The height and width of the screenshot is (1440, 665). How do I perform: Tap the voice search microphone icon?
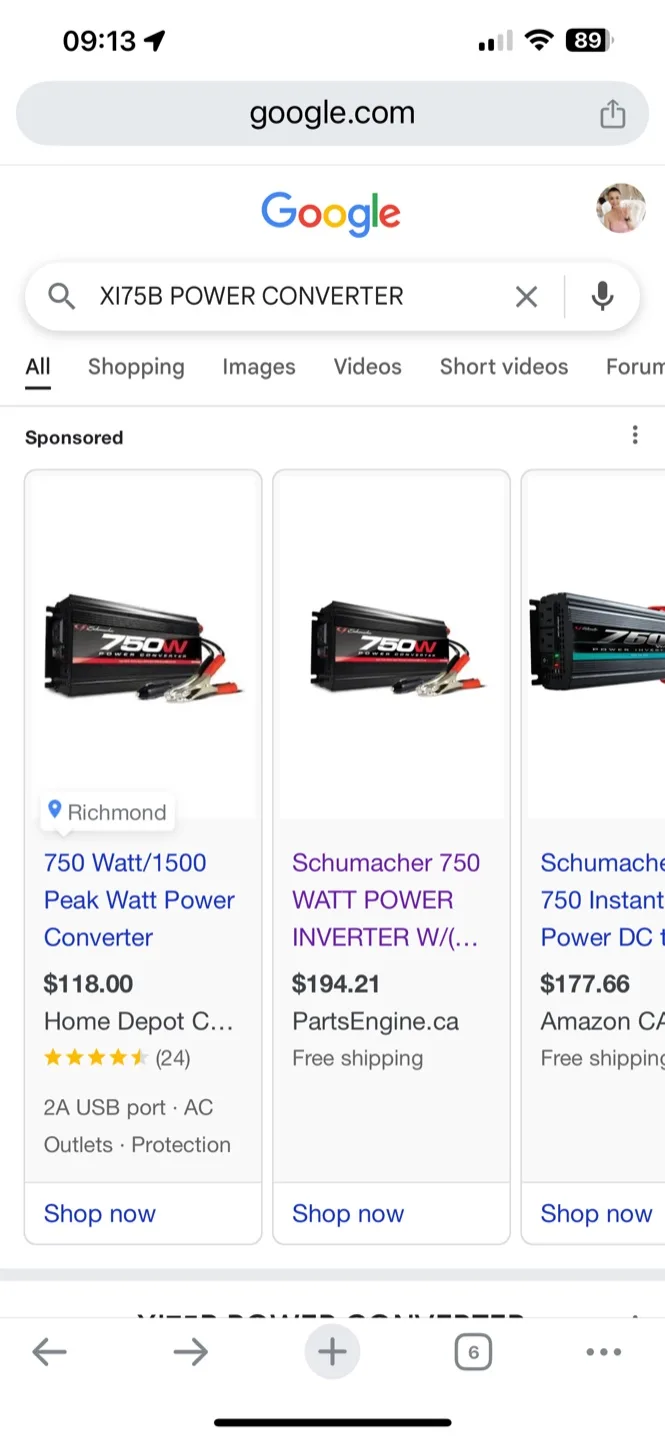point(602,296)
